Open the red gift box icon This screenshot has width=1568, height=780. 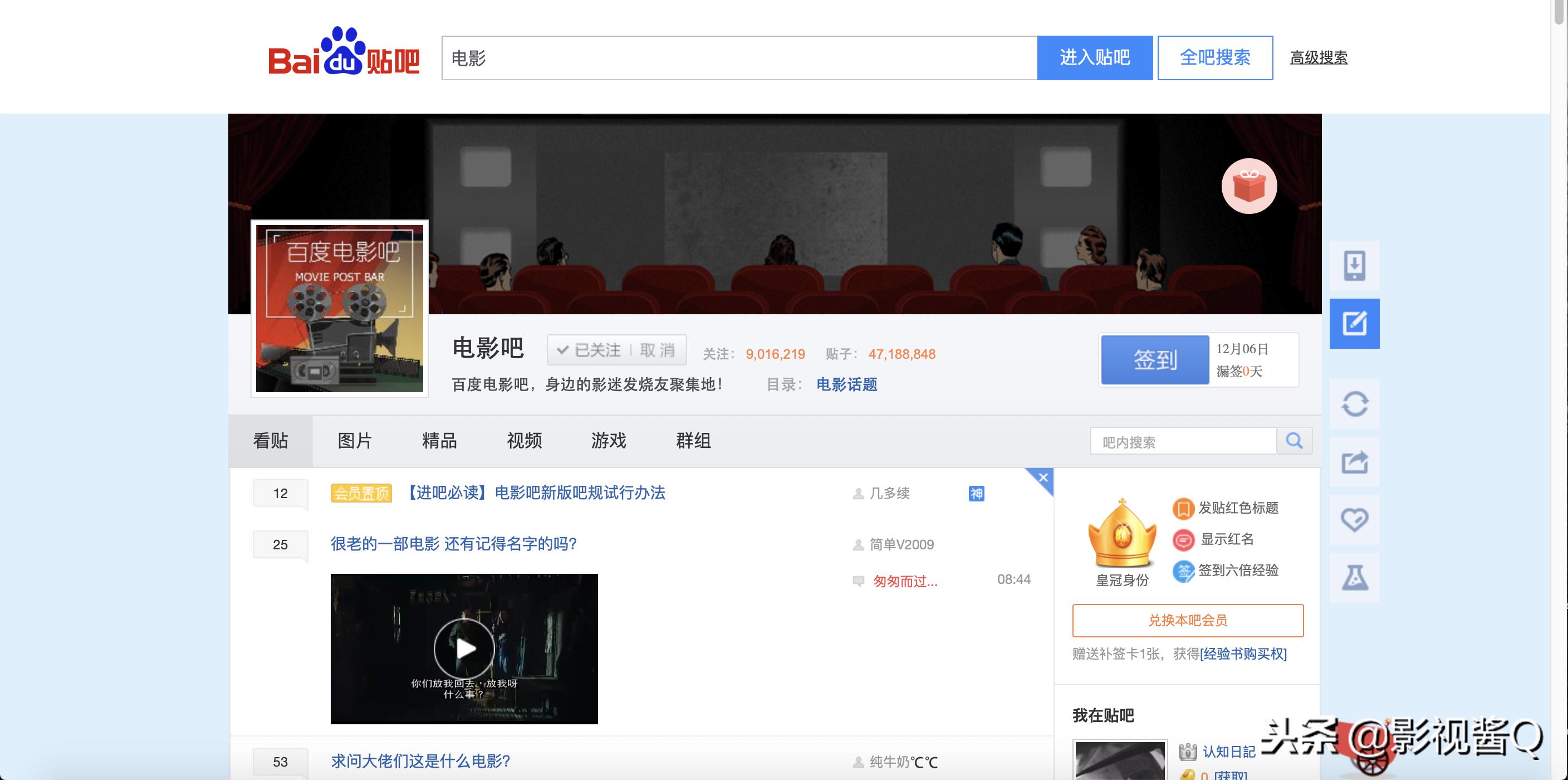coord(1249,186)
